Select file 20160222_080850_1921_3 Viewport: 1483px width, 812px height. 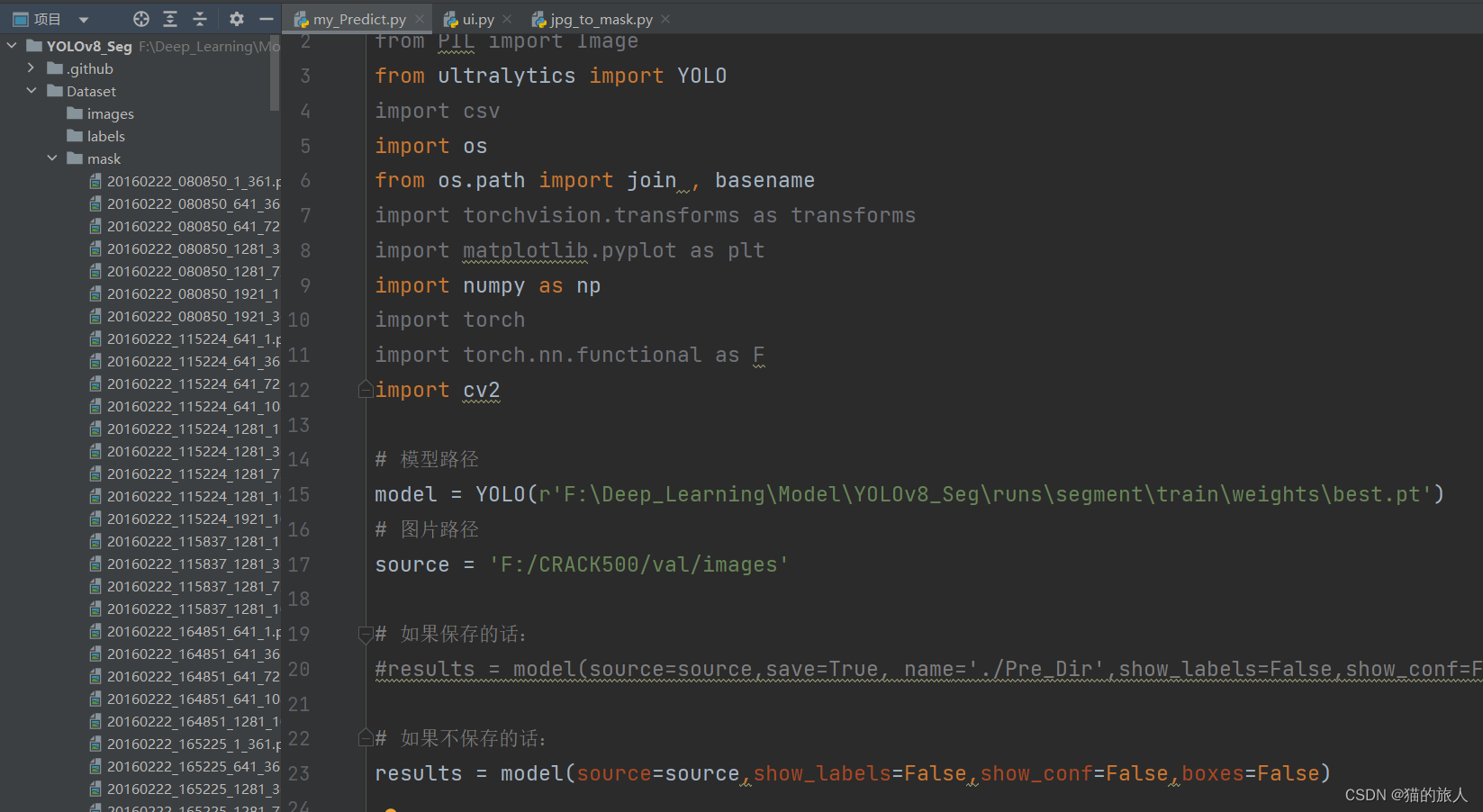[x=194, y=316]
